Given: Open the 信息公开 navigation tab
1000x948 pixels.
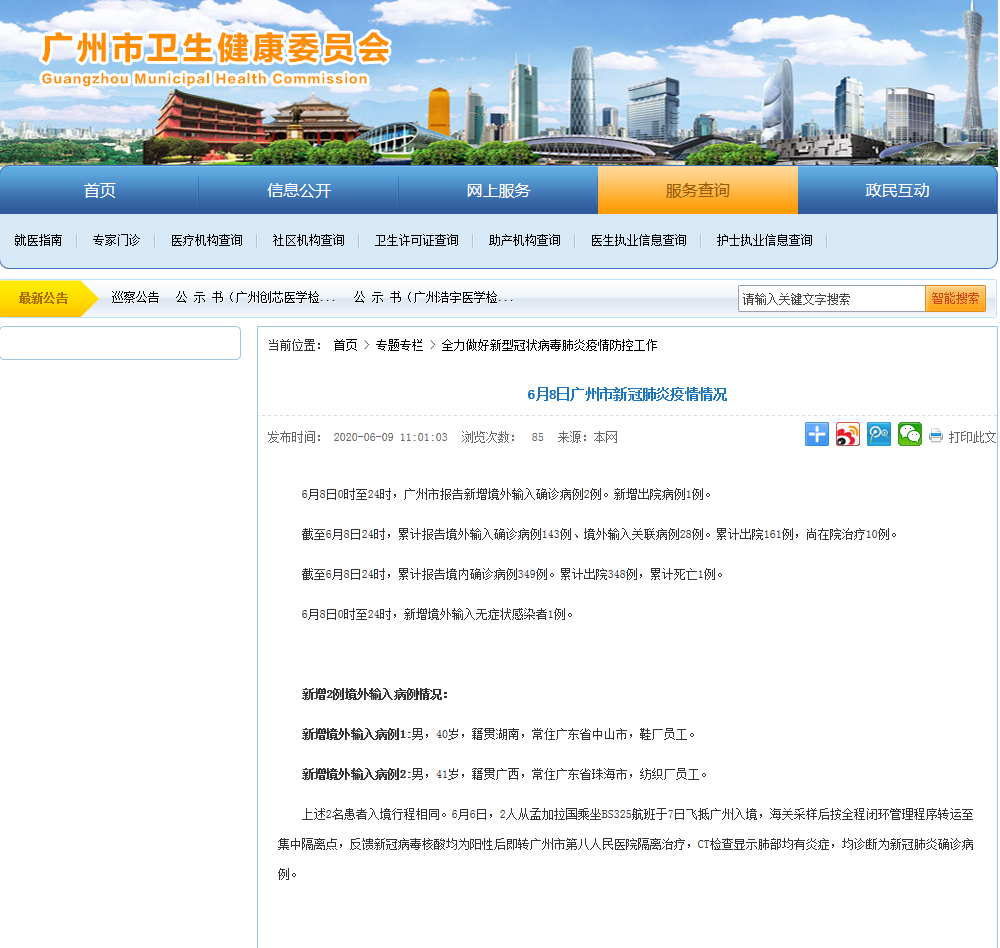Looking at the screenshot, I should click(298, 190).
